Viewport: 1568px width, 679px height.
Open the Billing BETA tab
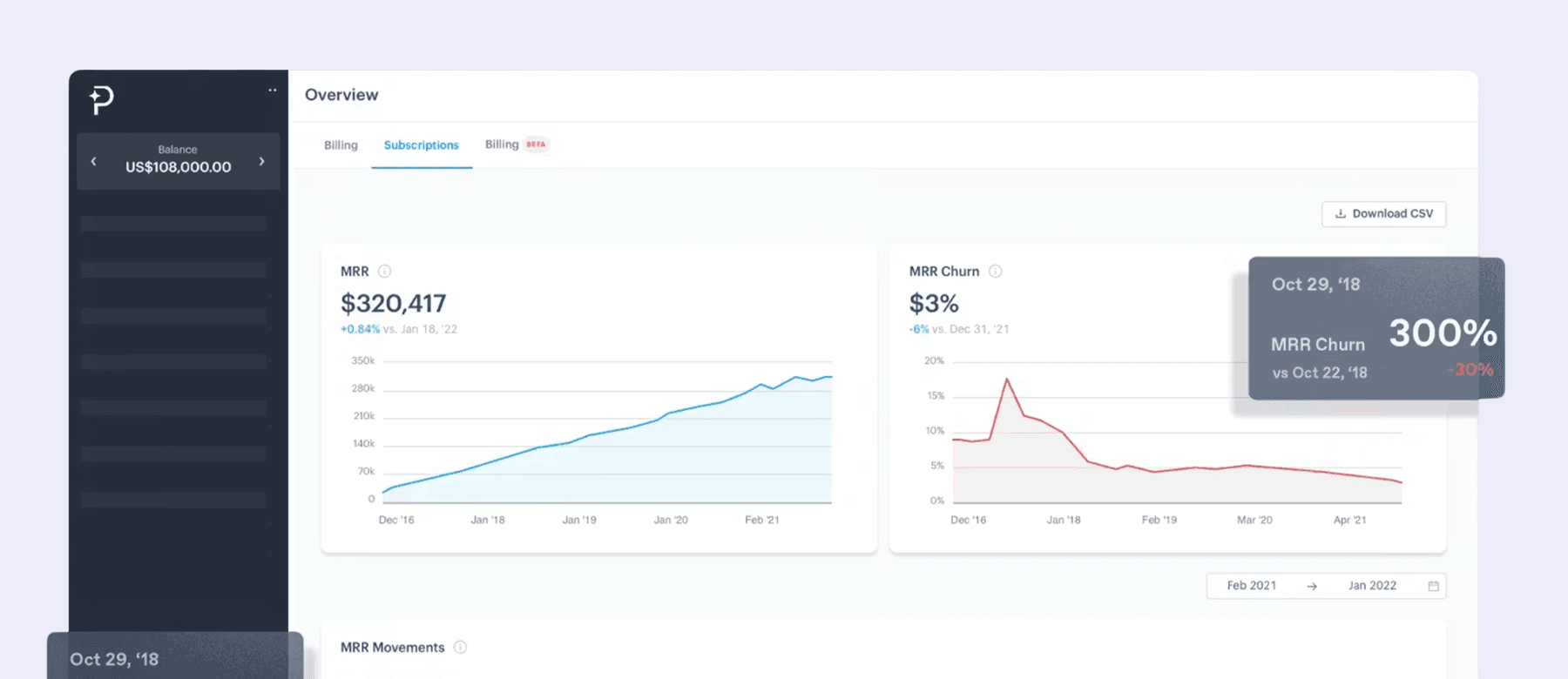(x=517, y=145)
